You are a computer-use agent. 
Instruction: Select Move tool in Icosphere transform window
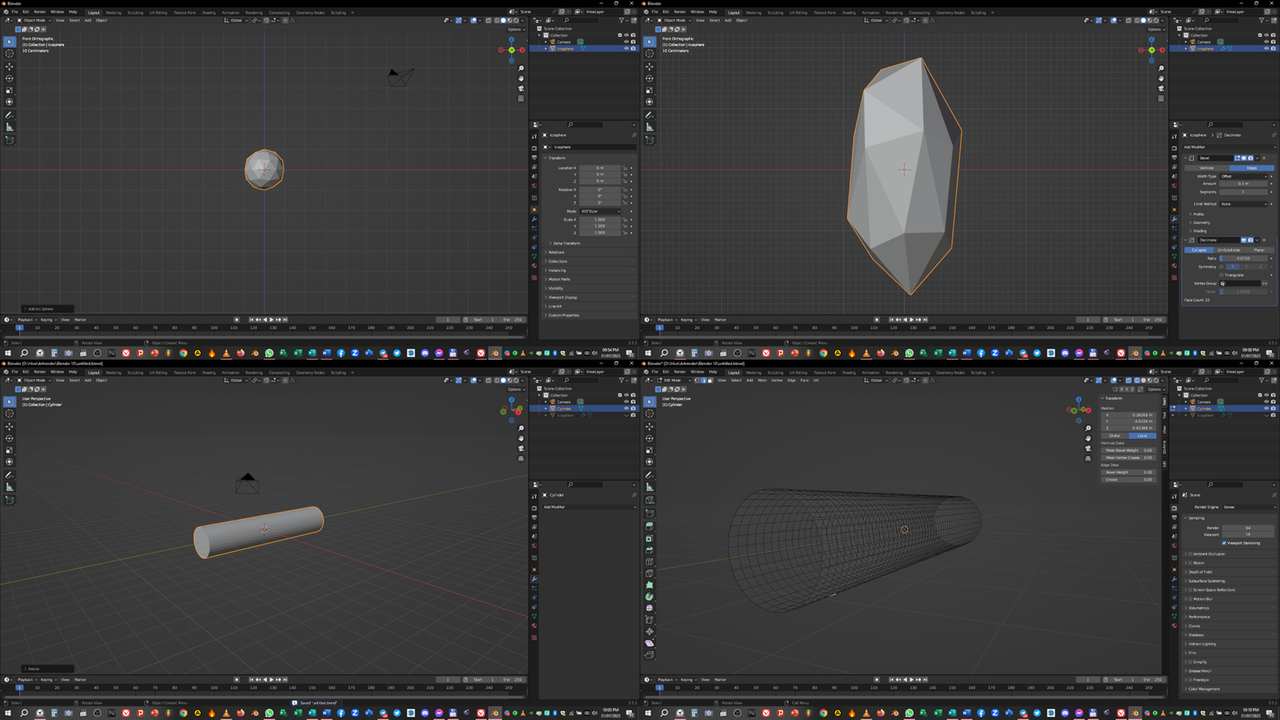[x=9, y=66]
